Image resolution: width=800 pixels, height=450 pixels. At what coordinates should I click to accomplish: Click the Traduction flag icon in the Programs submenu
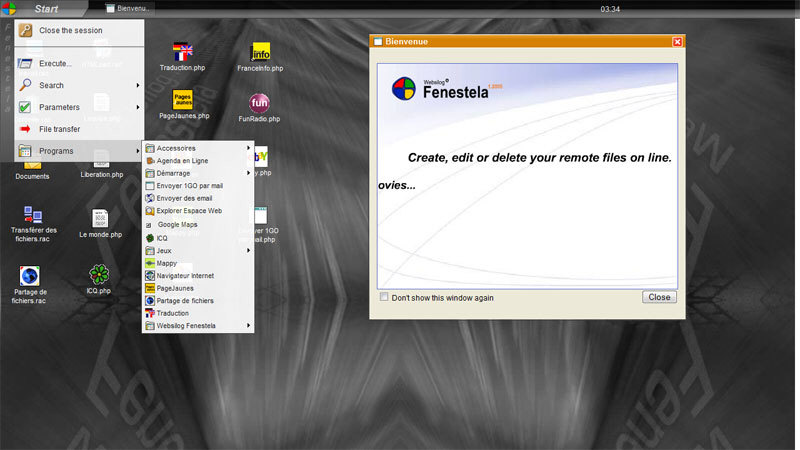(x=149, y=313)
